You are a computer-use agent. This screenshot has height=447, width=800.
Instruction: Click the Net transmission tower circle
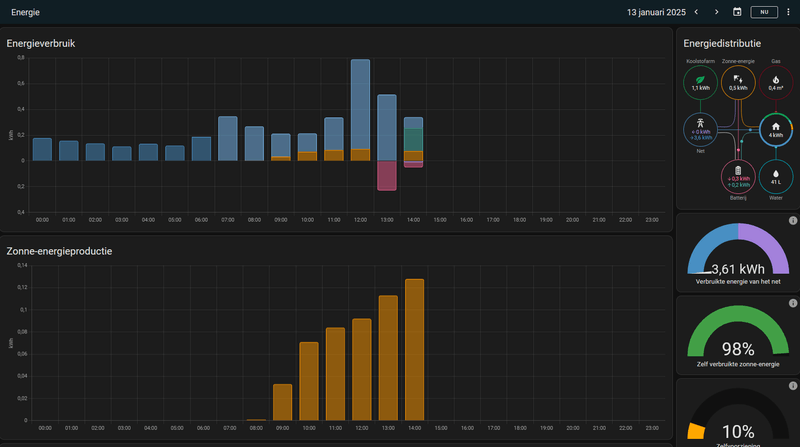coord(701,130)
